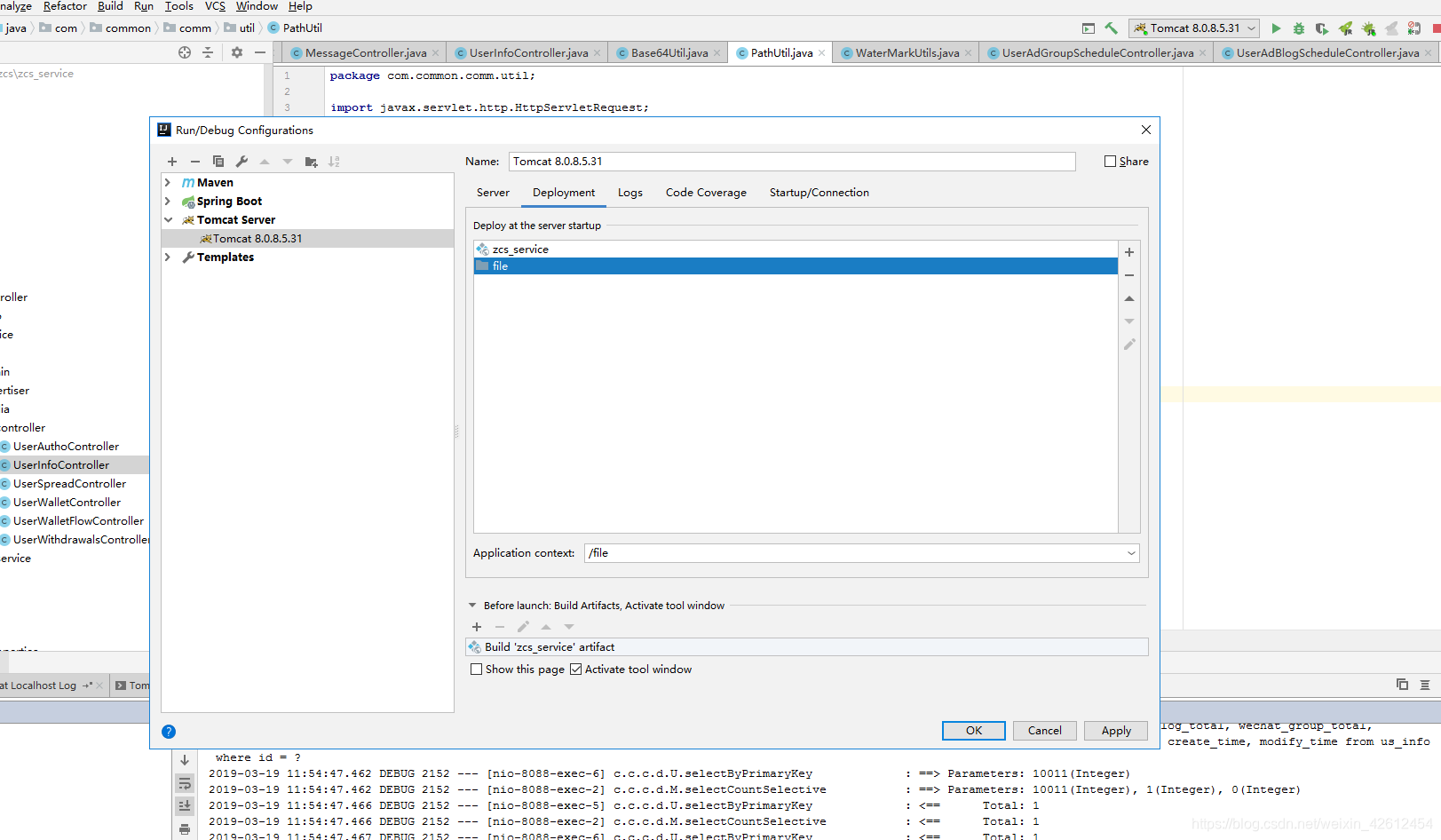Toggle Share checkbox

tap(1110, 162)
